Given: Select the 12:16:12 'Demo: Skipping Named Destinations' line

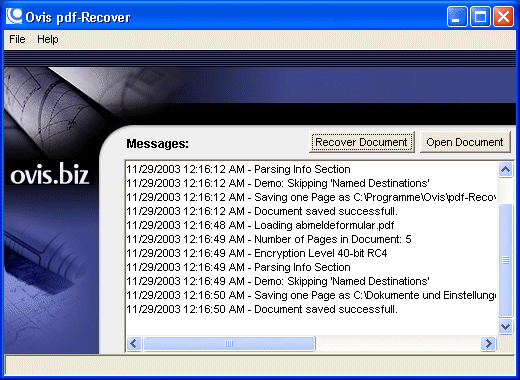Looking at the screenshot, I should 278,183.
